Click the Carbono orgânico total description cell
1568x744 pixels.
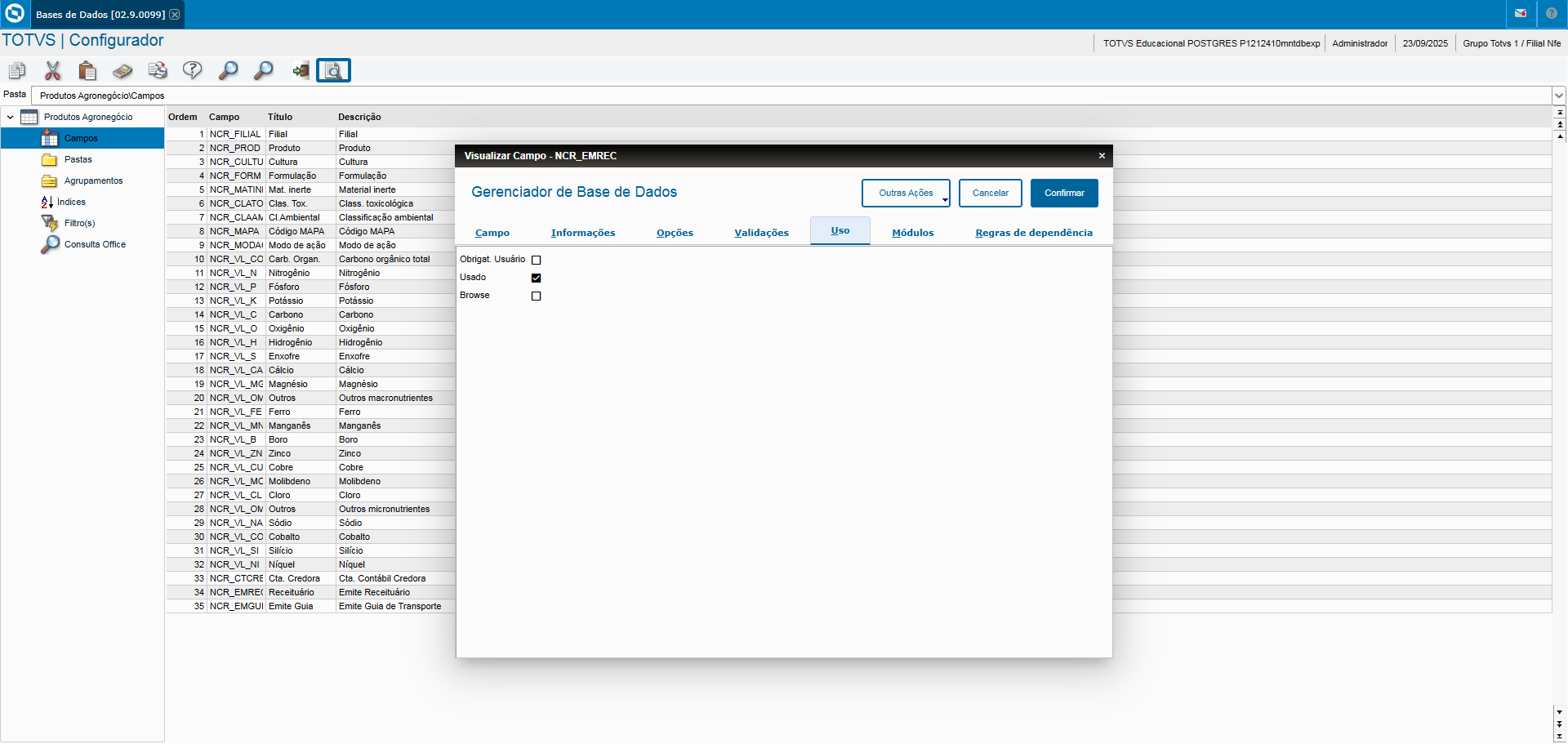click(x=385, y=259)
